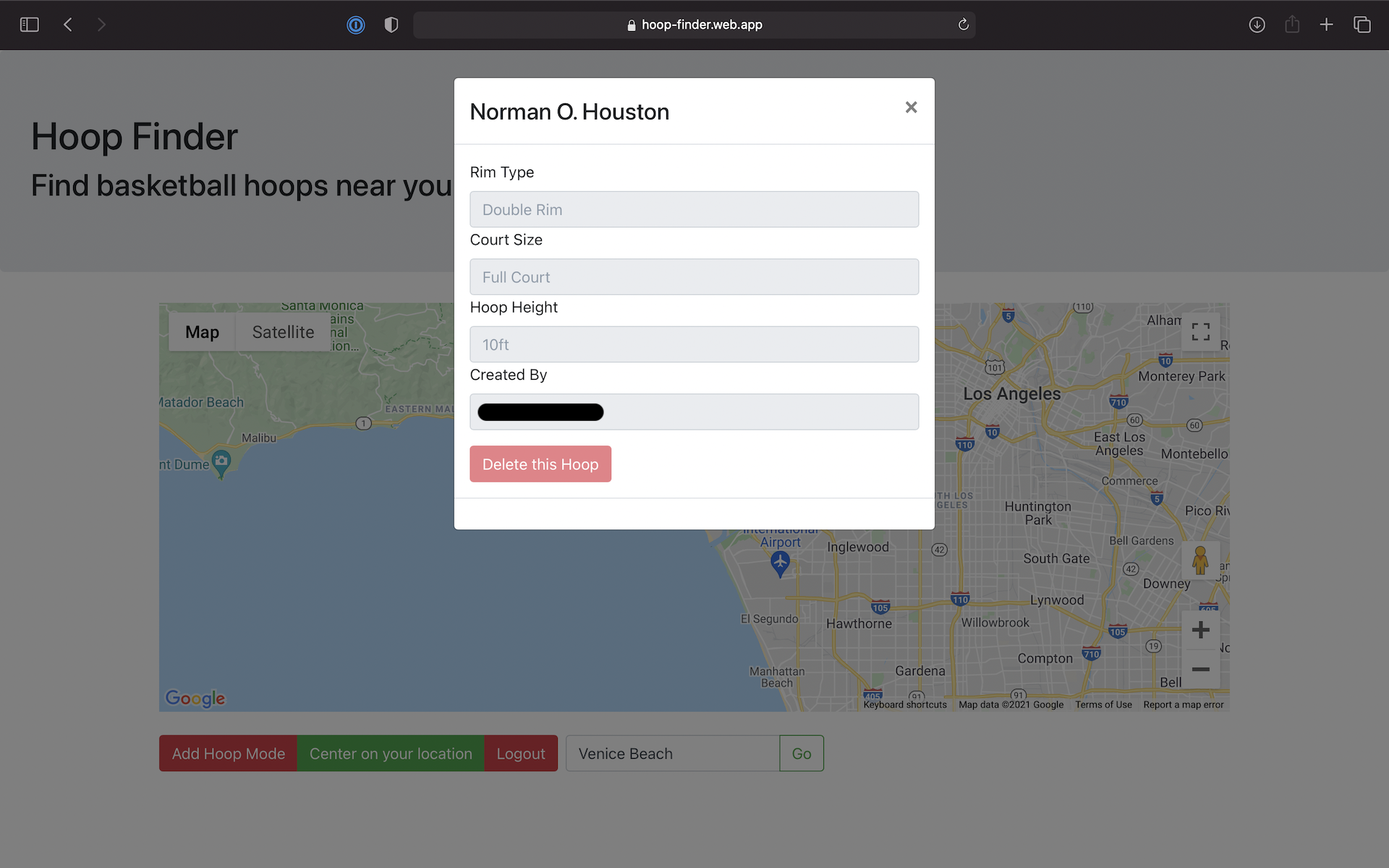Delete this Hoop

(x=540, y=464)
